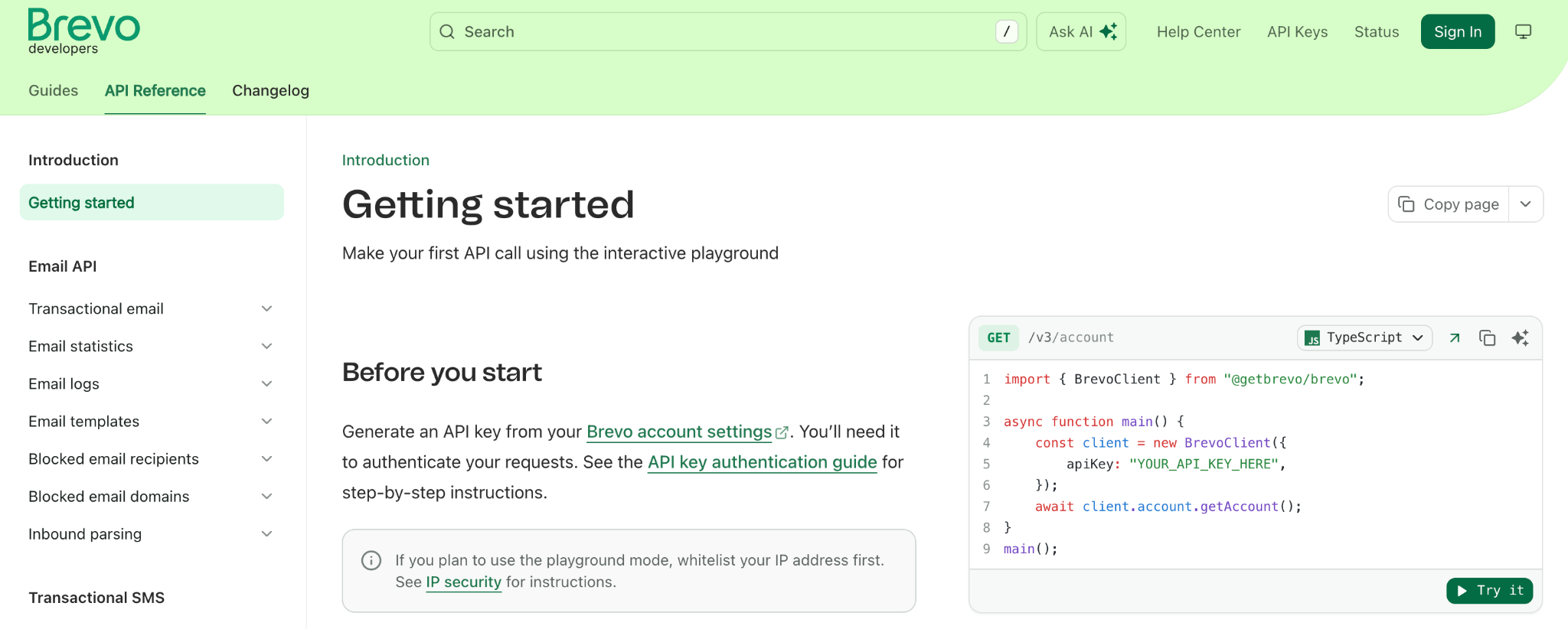Open the Copy page options dropdown arrow

pyautogui.click(x=1526, y=204)
